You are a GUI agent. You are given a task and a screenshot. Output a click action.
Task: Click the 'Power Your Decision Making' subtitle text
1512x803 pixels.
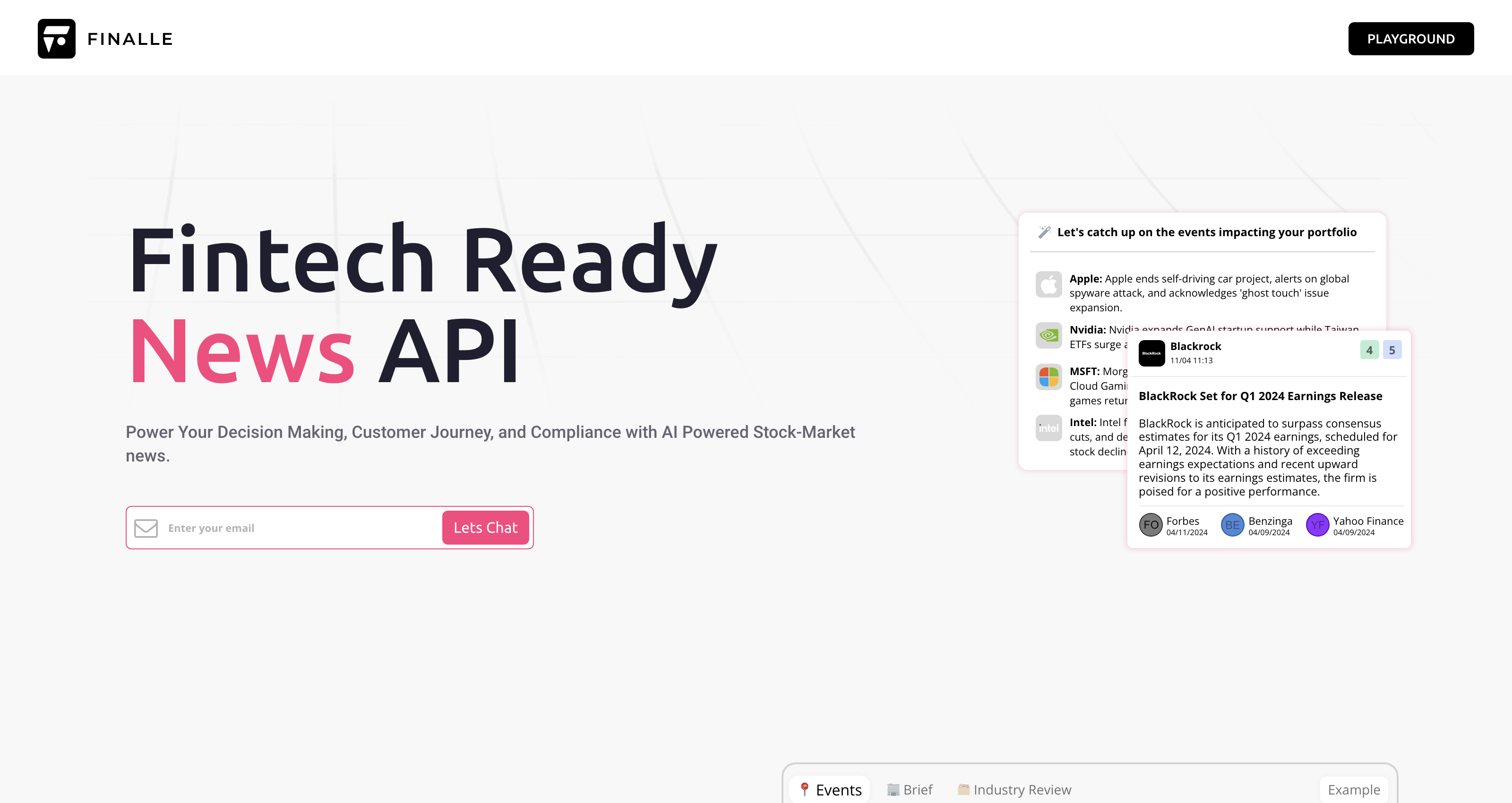(490, 444)
